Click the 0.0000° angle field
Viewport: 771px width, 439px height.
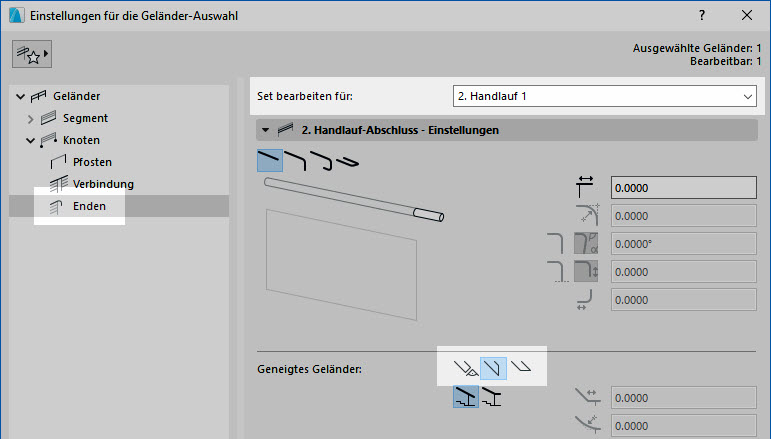coord(683,244)
